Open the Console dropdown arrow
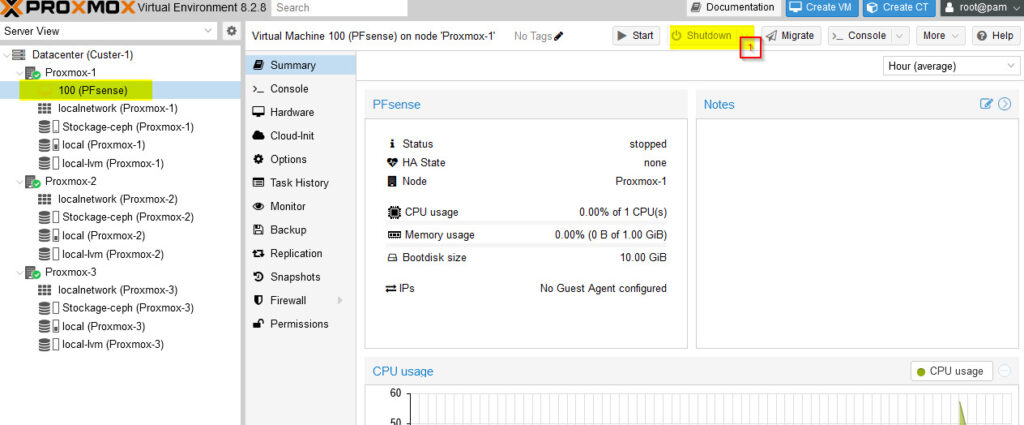The width and height of the screenshot is (1024, 425). pos(900,36)
